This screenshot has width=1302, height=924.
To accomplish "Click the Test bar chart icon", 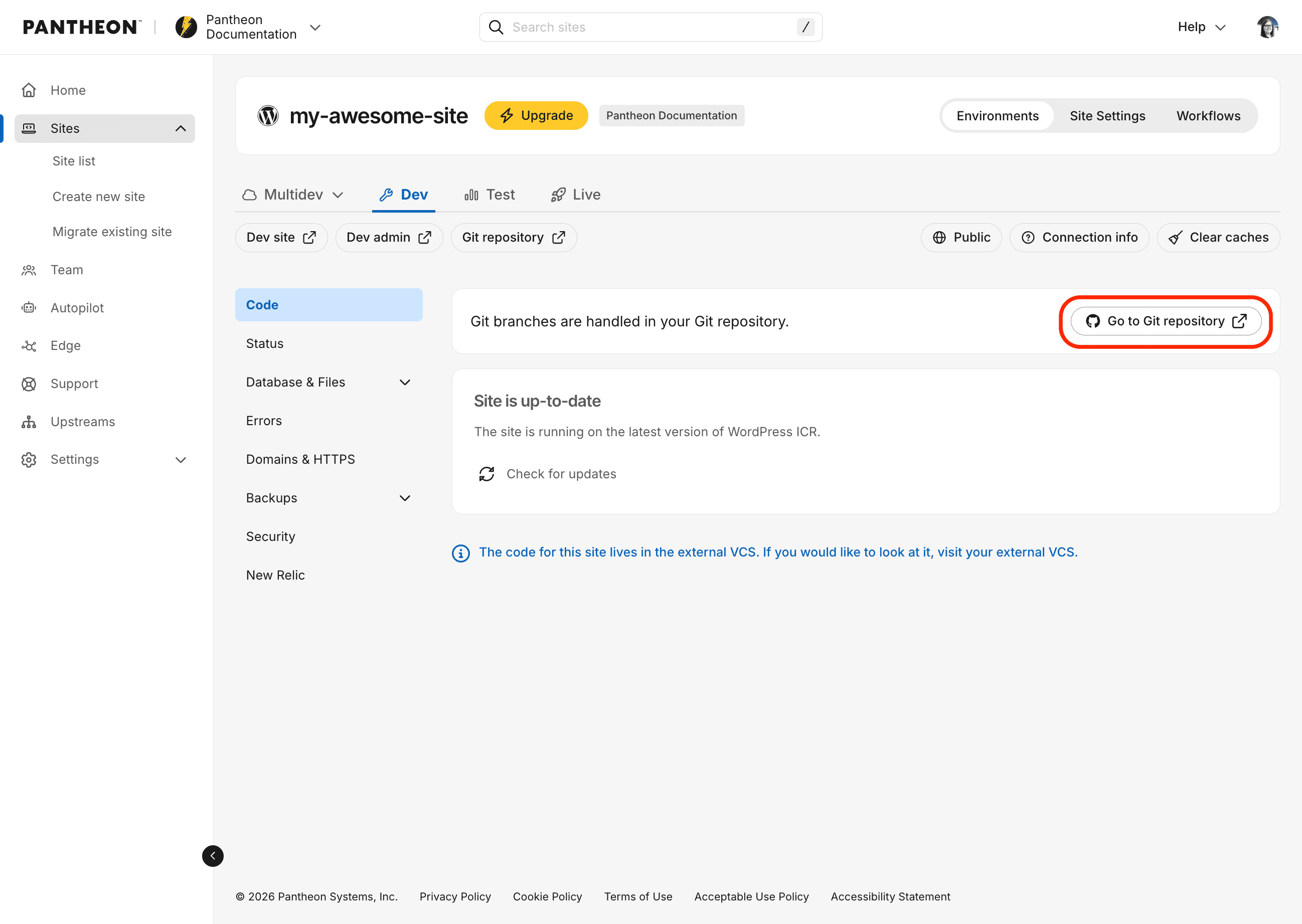I will tap(471, 195).
